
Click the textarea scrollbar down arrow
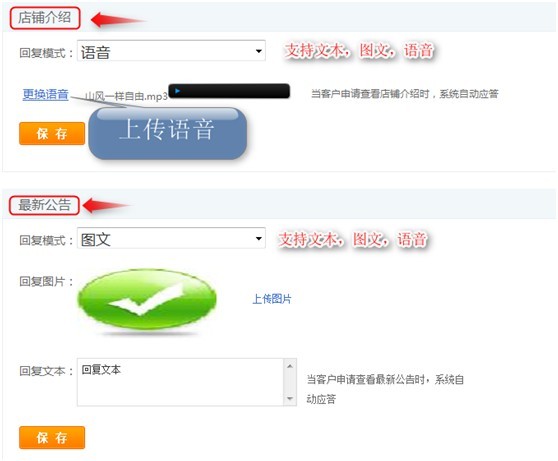click(x=290, y=398)
